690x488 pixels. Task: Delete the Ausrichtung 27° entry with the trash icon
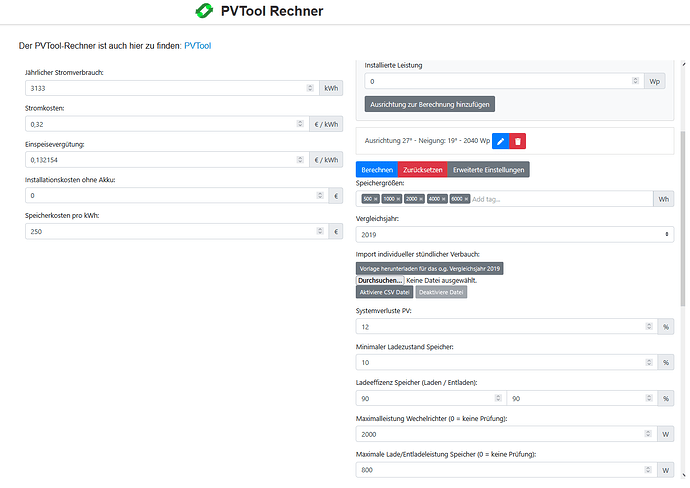click(518, 141)
